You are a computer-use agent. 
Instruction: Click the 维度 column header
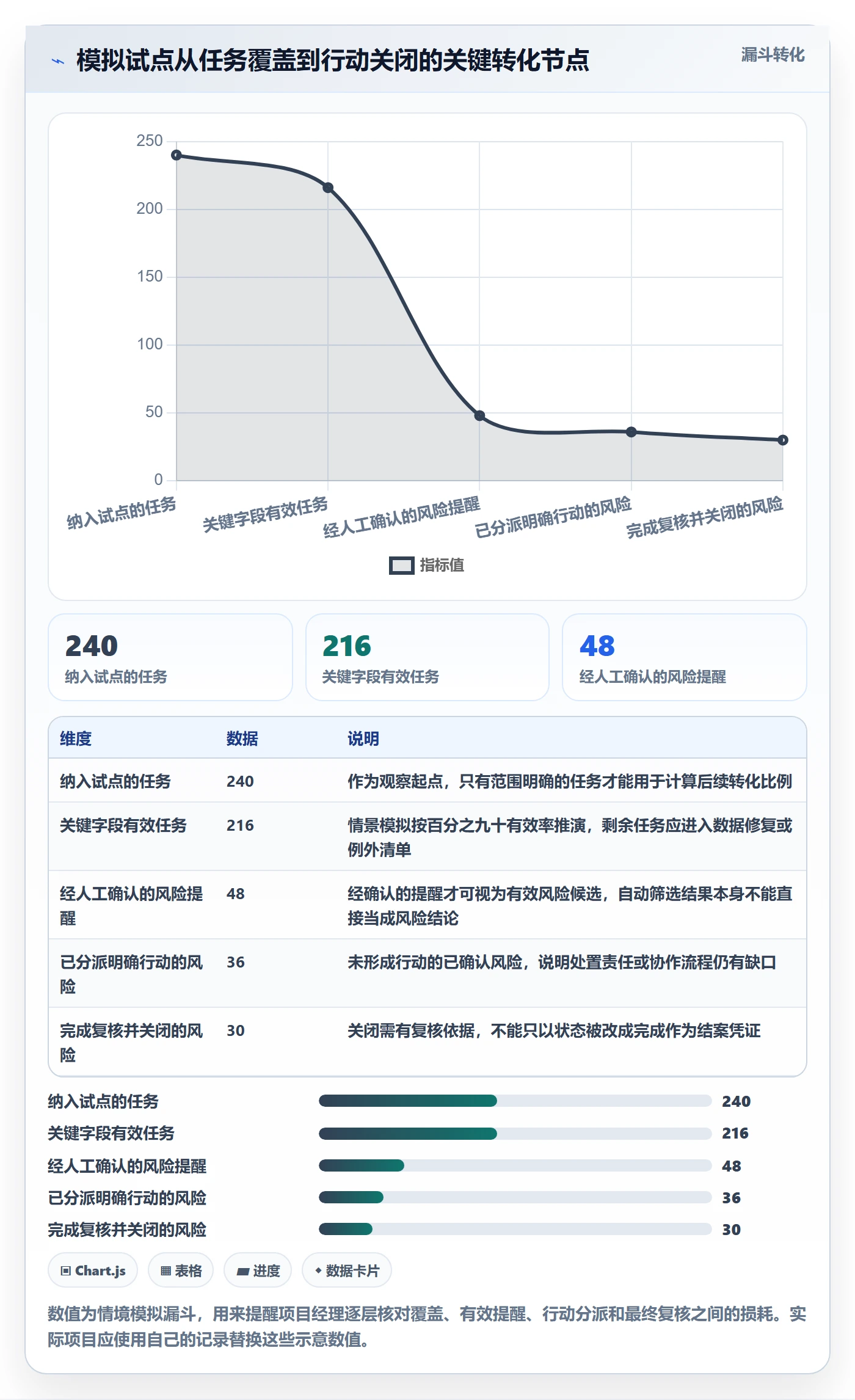point(76,738)
